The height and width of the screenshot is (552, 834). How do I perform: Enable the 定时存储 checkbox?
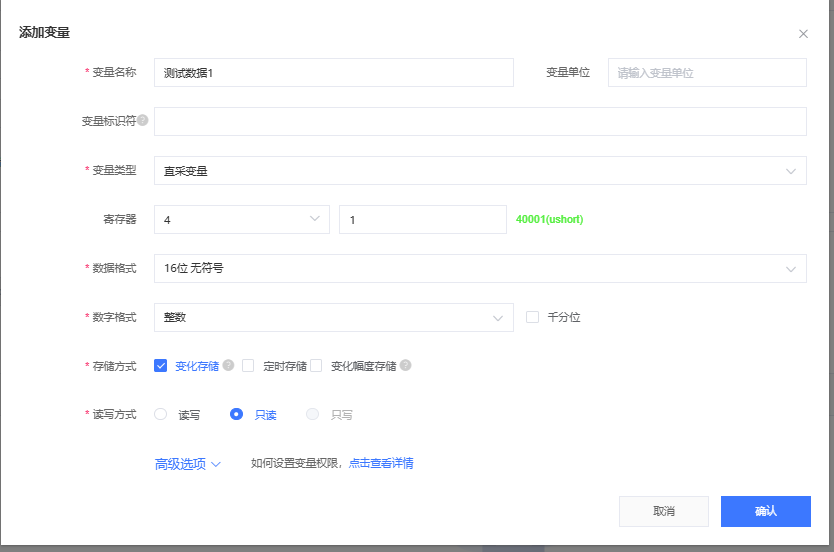[248, 366]
